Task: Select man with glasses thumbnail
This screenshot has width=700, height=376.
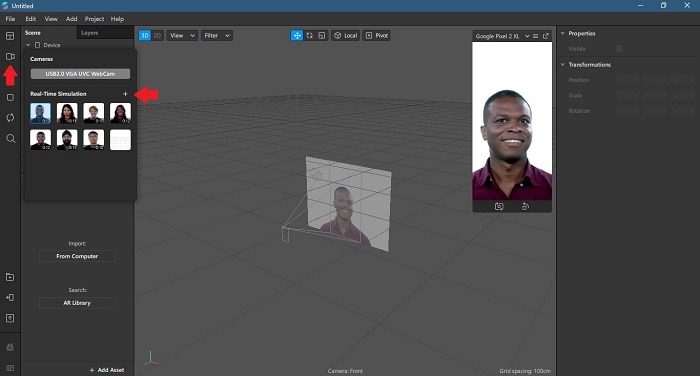Action: click(x=94, y=140)
